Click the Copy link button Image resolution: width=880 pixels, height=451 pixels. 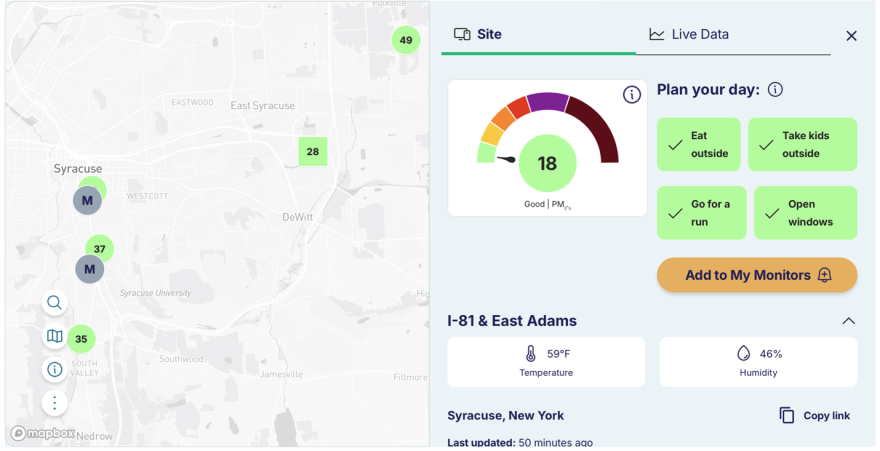click(x=814, y=416)
